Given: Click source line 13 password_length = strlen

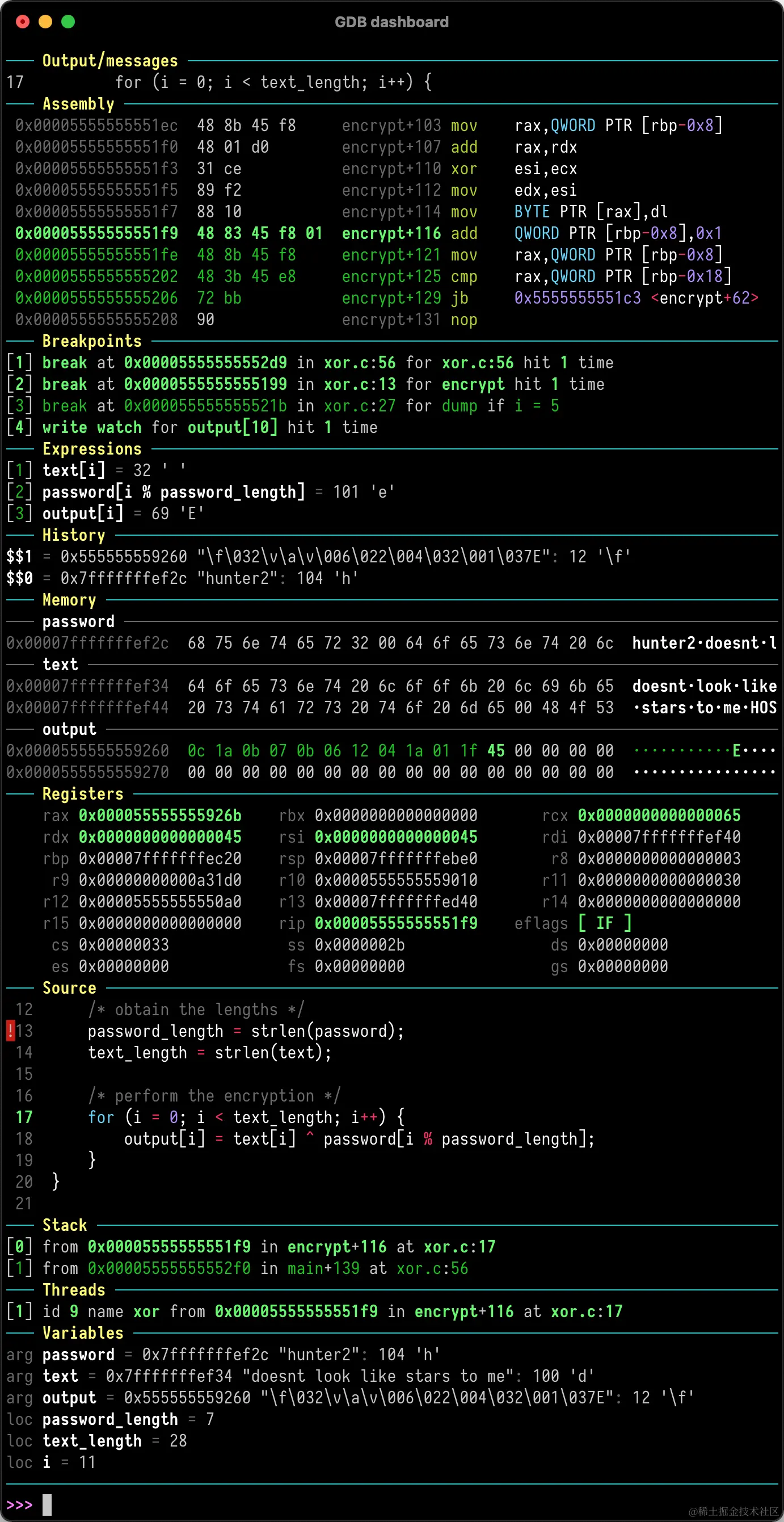Looking at the screenshot, I should tap(246, 1031).
